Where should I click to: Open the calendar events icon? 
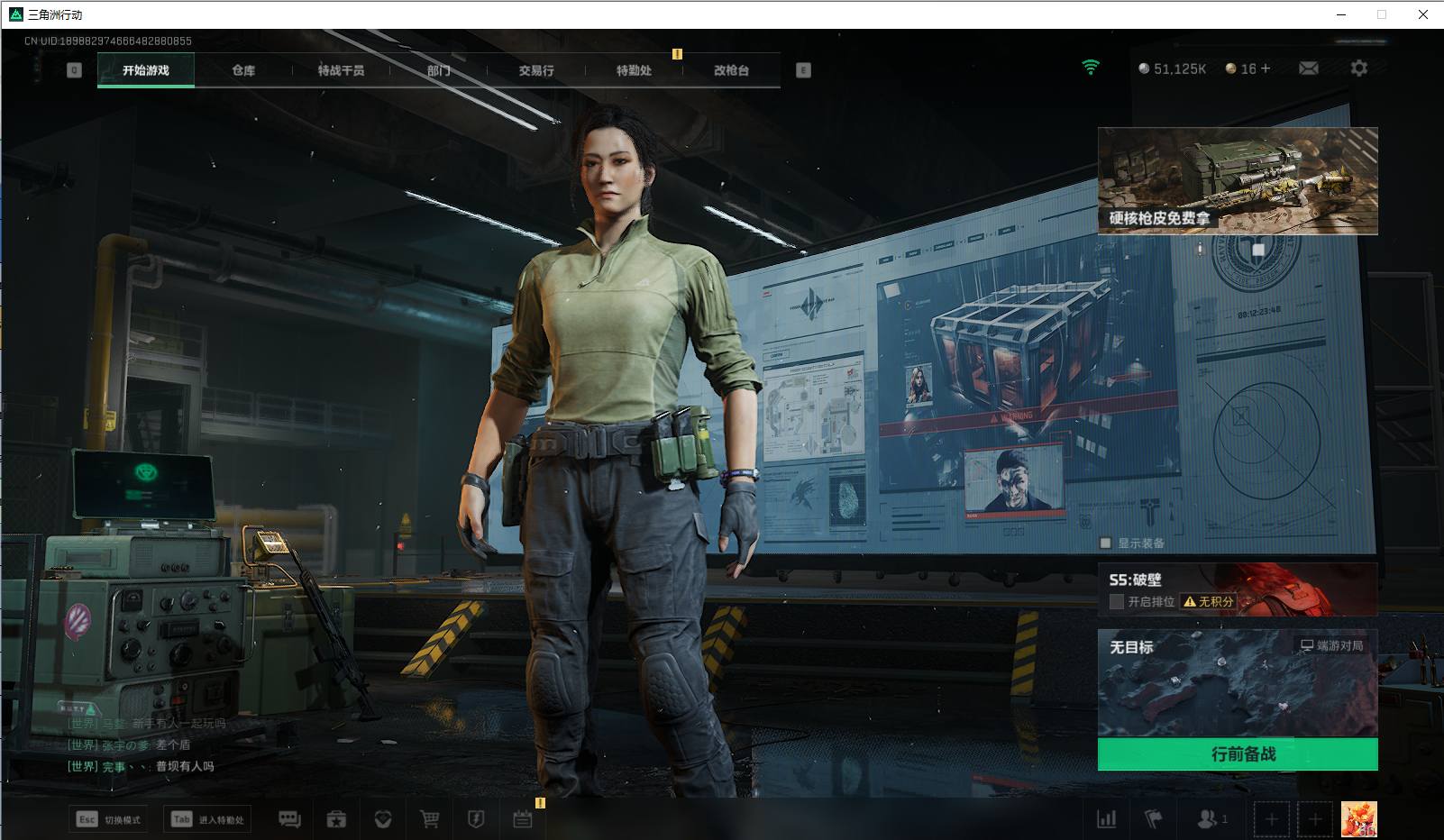523,819
